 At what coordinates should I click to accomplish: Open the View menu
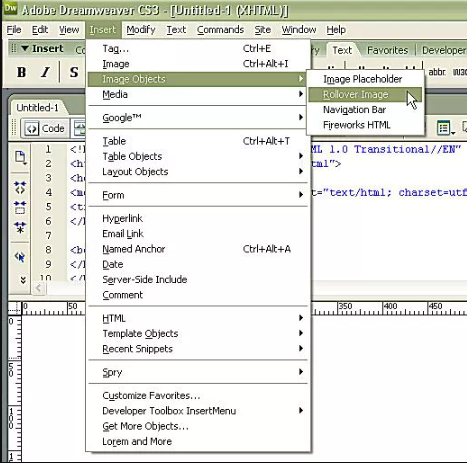tap(69, 30)
